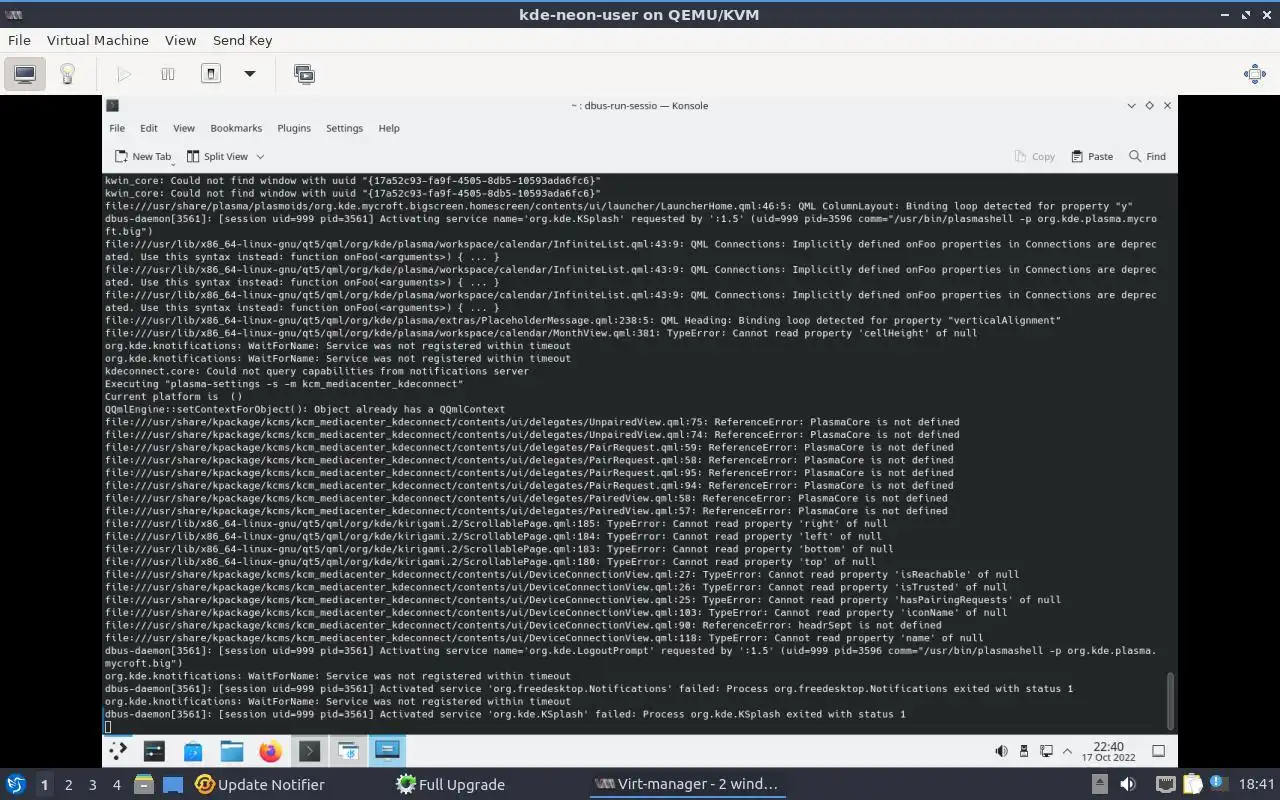
Task: Open the guest application launcher
Action: pos(118,751)
